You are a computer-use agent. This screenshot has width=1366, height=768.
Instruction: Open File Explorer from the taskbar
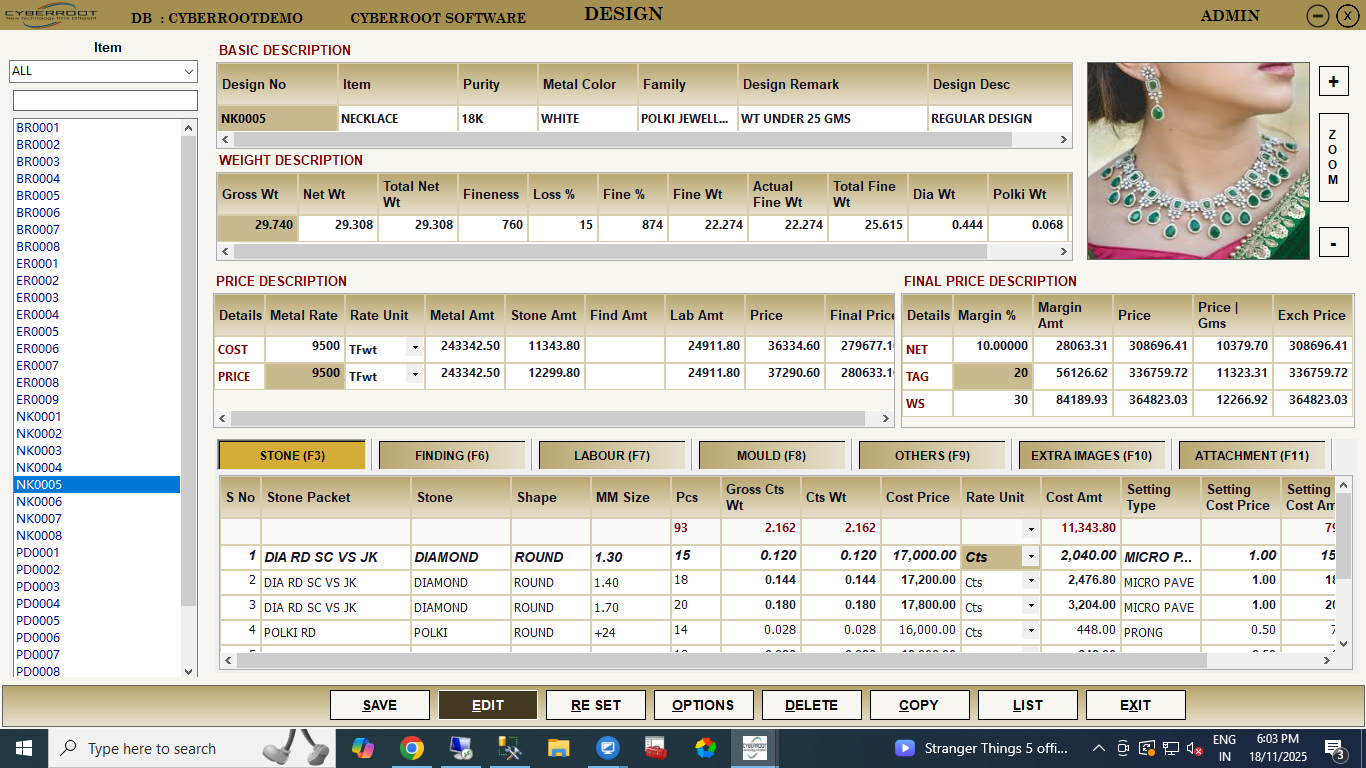pyautogui.click(x=558, y=748)
